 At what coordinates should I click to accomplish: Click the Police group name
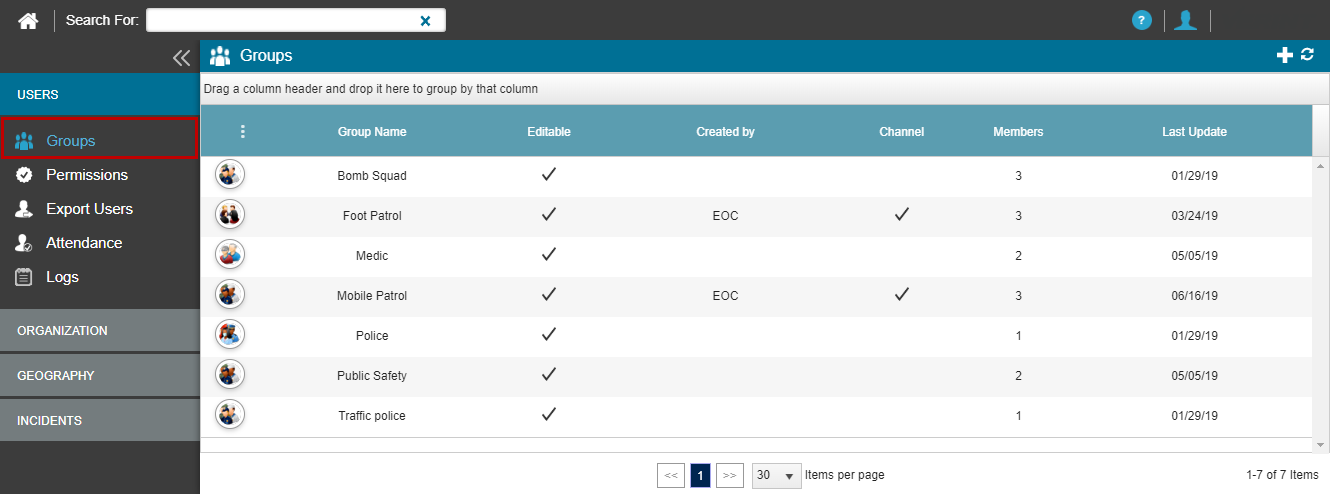(372, 336)
